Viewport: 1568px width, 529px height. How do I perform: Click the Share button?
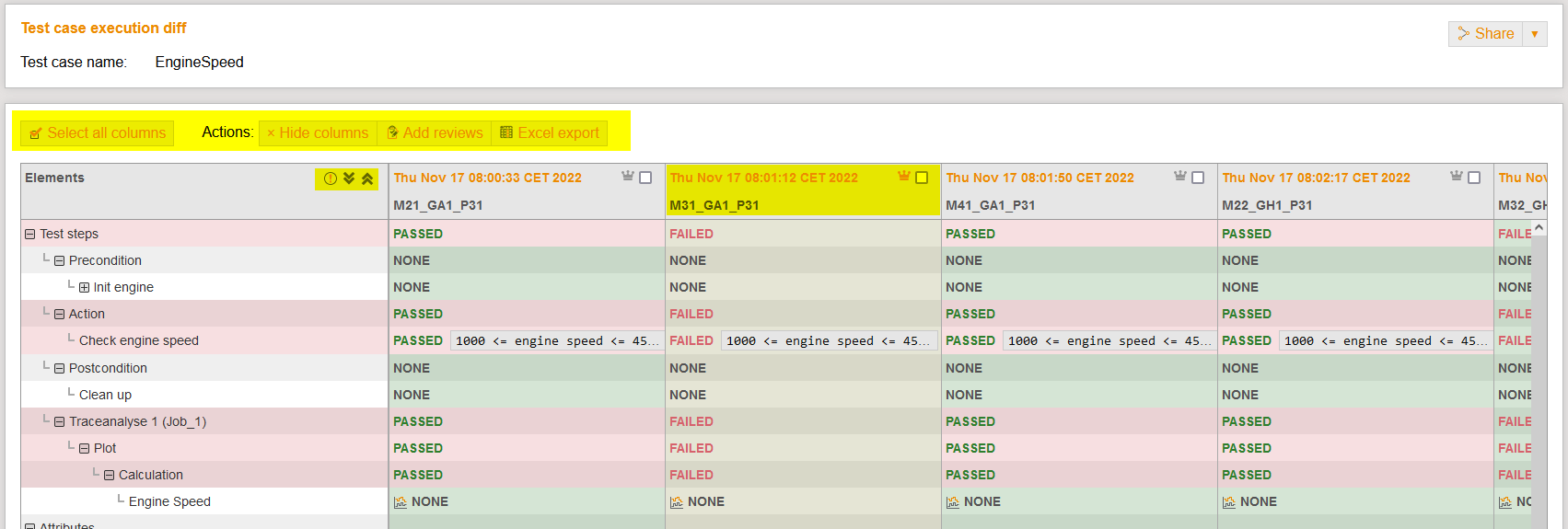pos(1485,34)
